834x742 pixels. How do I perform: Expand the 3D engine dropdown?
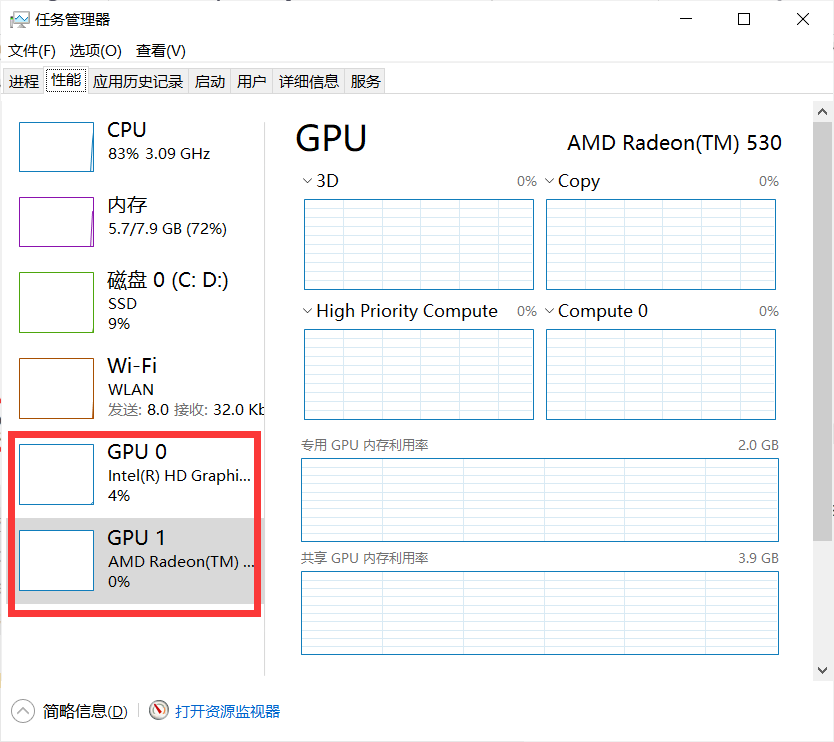coord(306,181)
